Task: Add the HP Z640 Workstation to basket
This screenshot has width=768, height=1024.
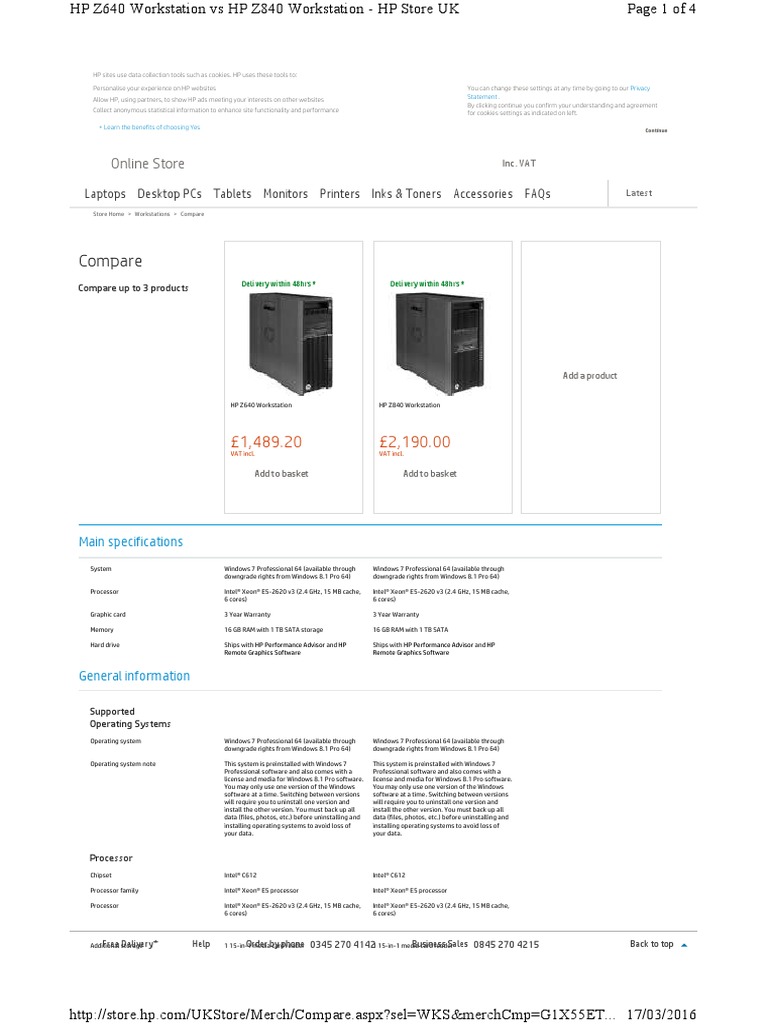Action: pos(281,473)
